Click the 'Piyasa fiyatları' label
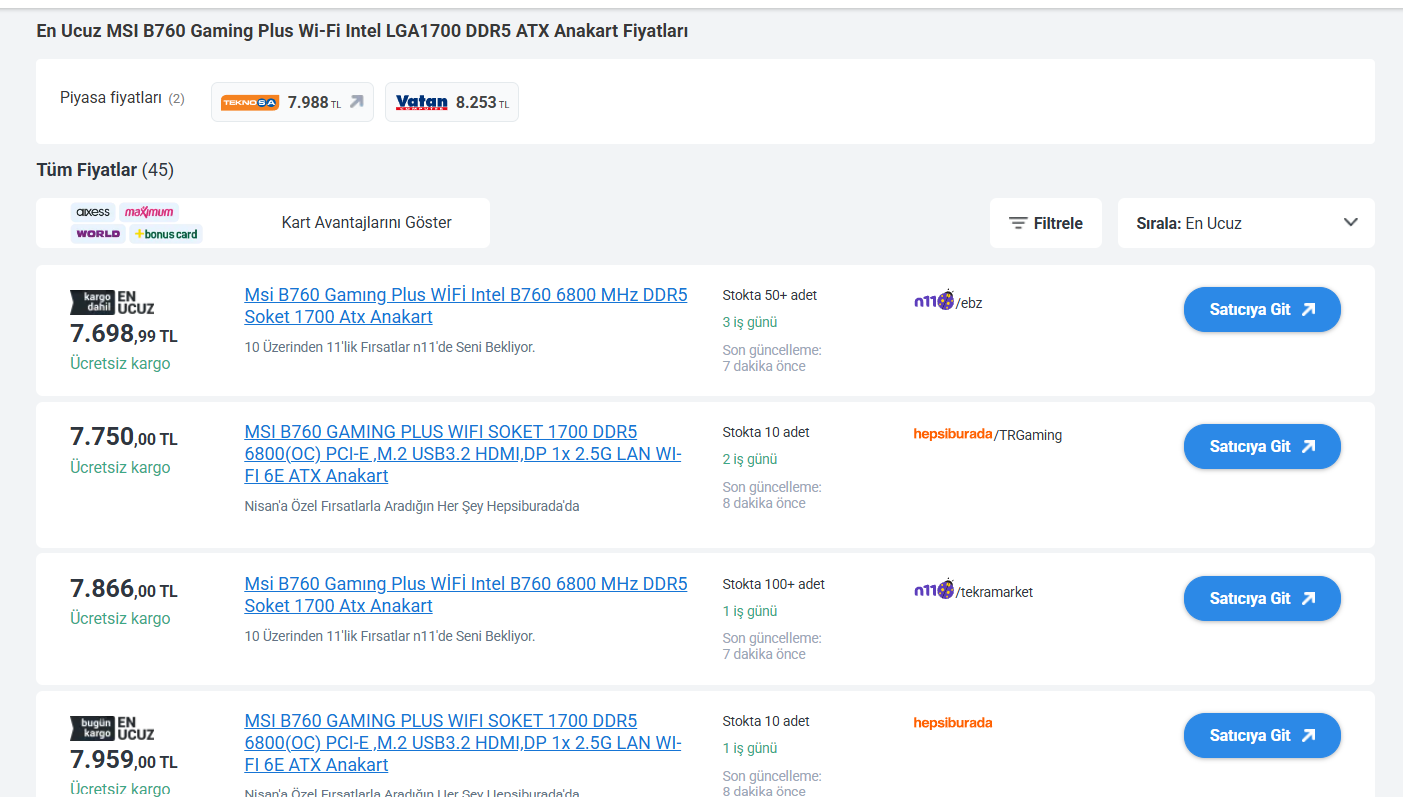This screenshot has width=1403, height=797. [x=111, y=98]
